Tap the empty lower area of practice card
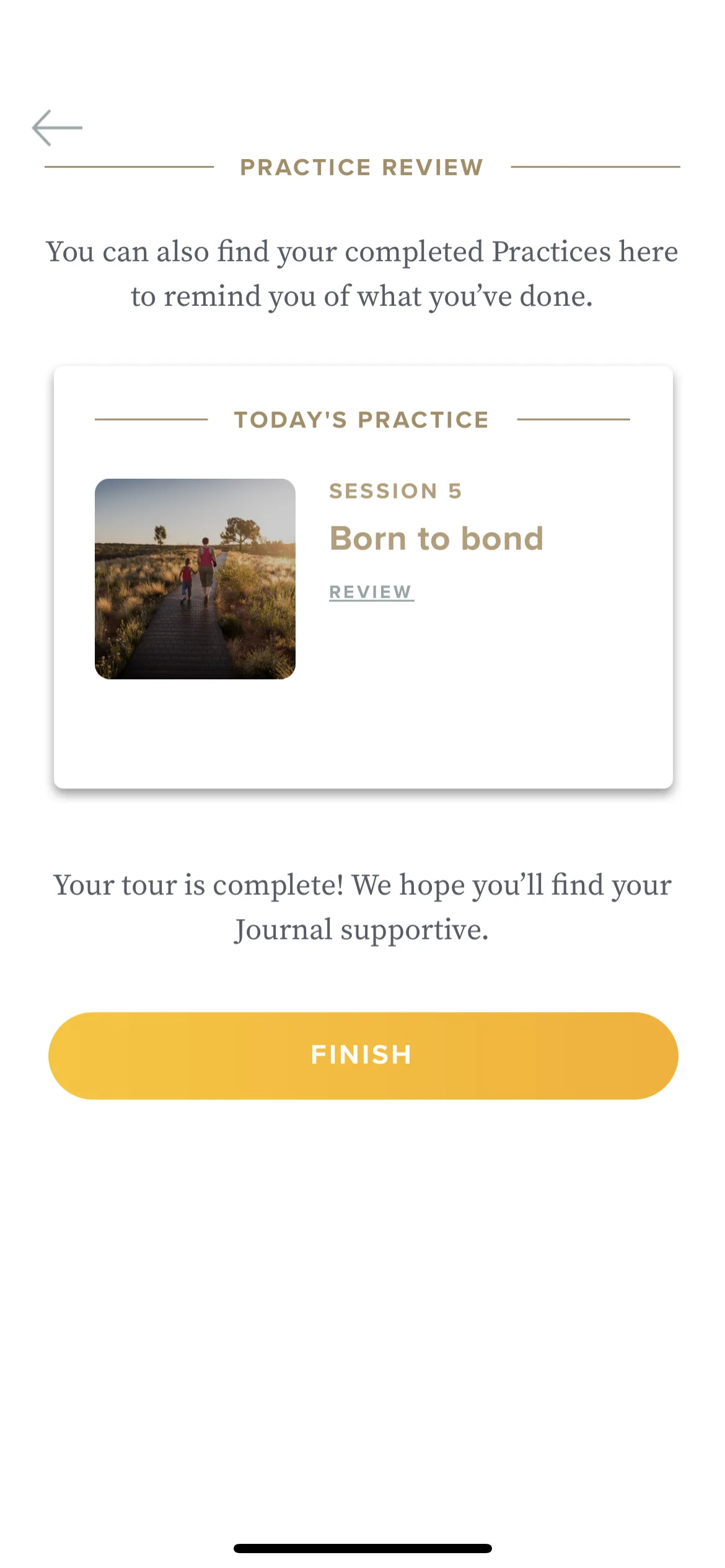 point(362,734)
